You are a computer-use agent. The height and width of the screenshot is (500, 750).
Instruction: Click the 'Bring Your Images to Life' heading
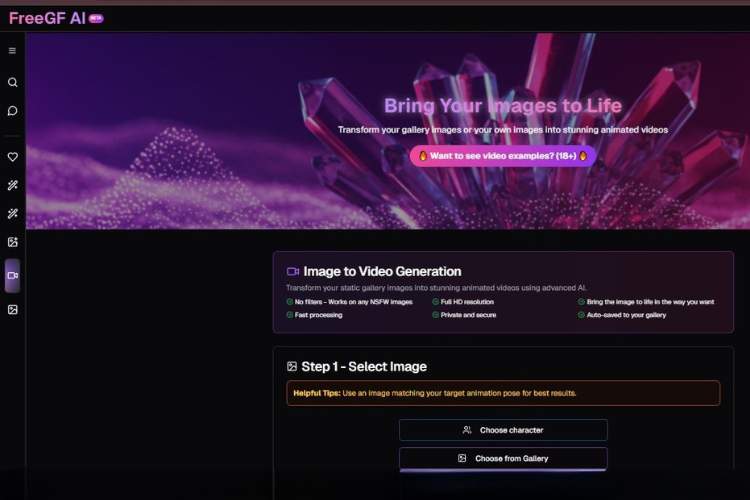coord(502,106)
